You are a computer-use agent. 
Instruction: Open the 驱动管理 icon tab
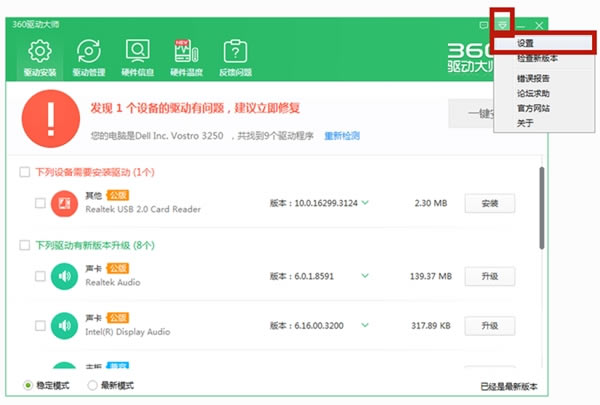click(89, 58)
